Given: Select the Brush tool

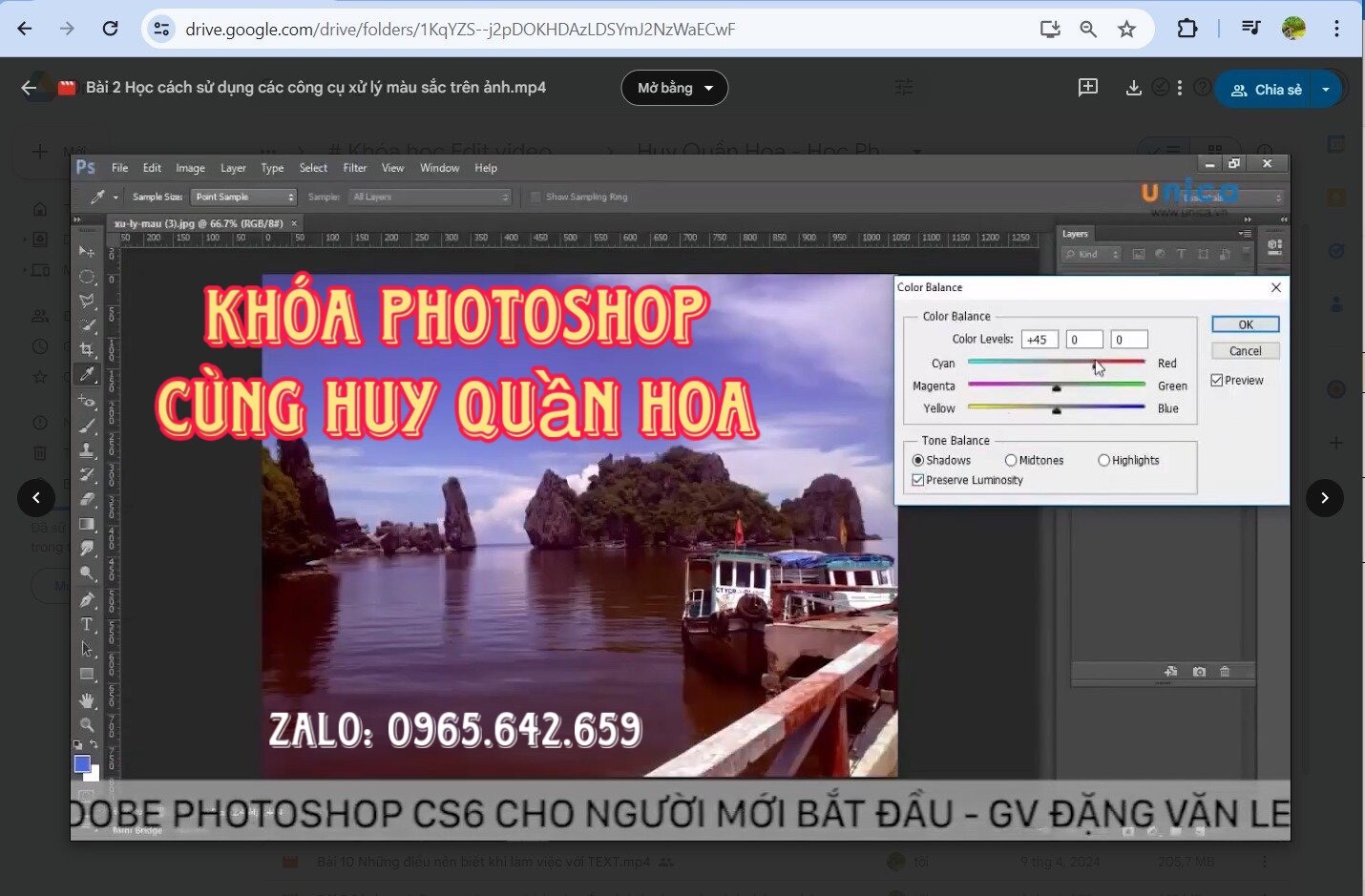Looking at the screenshot, I should tap(87, 425).
